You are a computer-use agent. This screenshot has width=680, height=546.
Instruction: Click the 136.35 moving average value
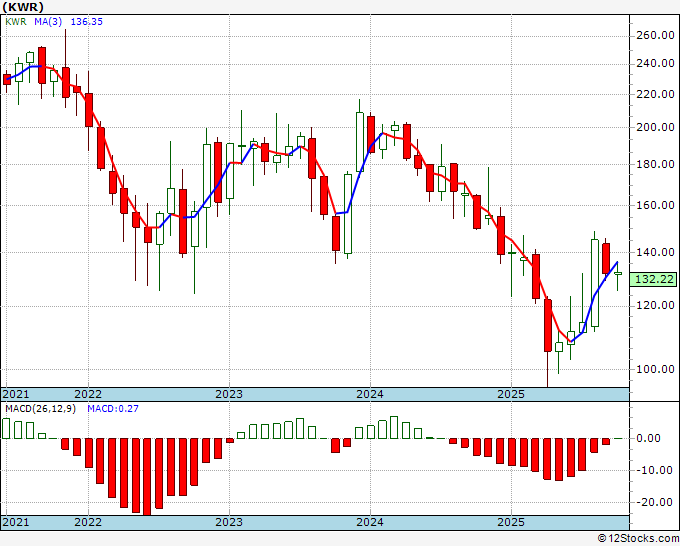pos(86,22)
